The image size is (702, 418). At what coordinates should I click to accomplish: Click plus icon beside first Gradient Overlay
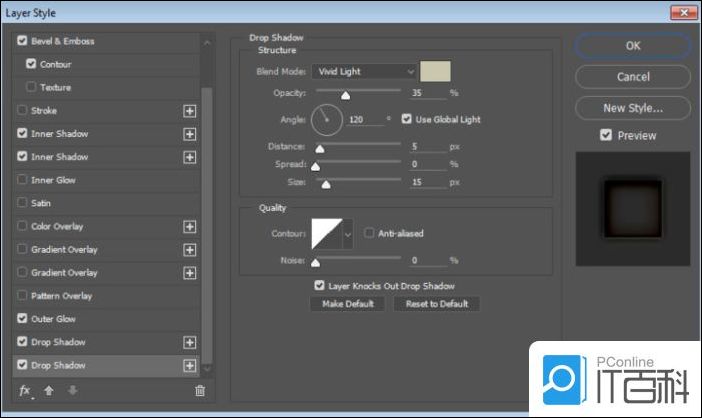tap(190, 250)
